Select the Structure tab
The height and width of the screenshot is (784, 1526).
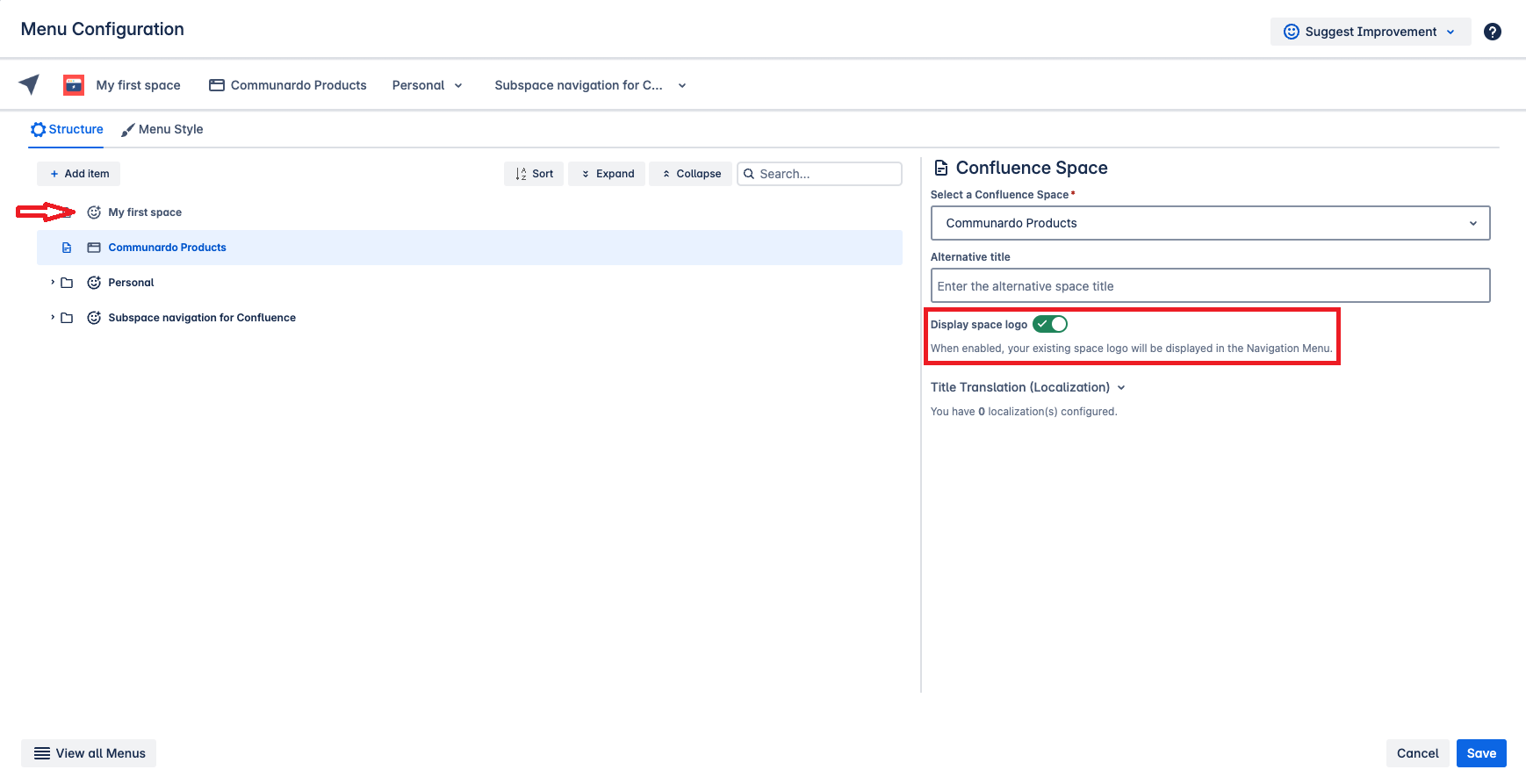[x=67, y=129]
